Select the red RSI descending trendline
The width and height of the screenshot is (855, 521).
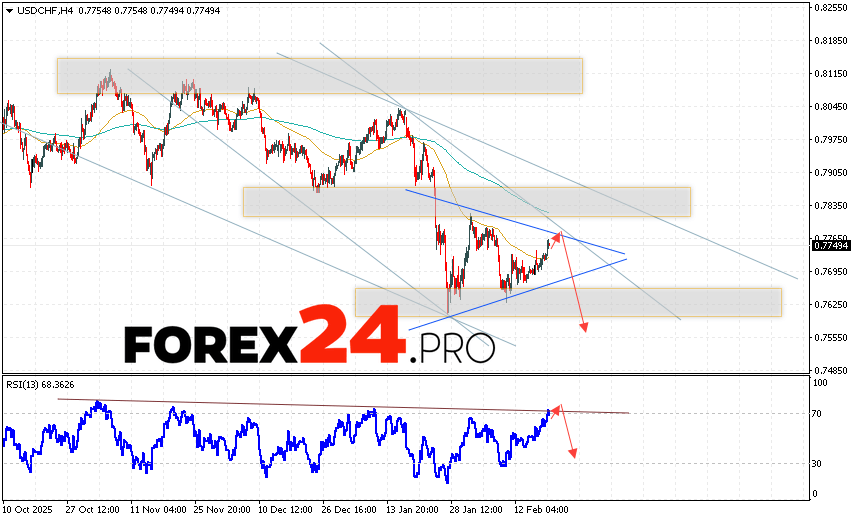tap(340, 406)
